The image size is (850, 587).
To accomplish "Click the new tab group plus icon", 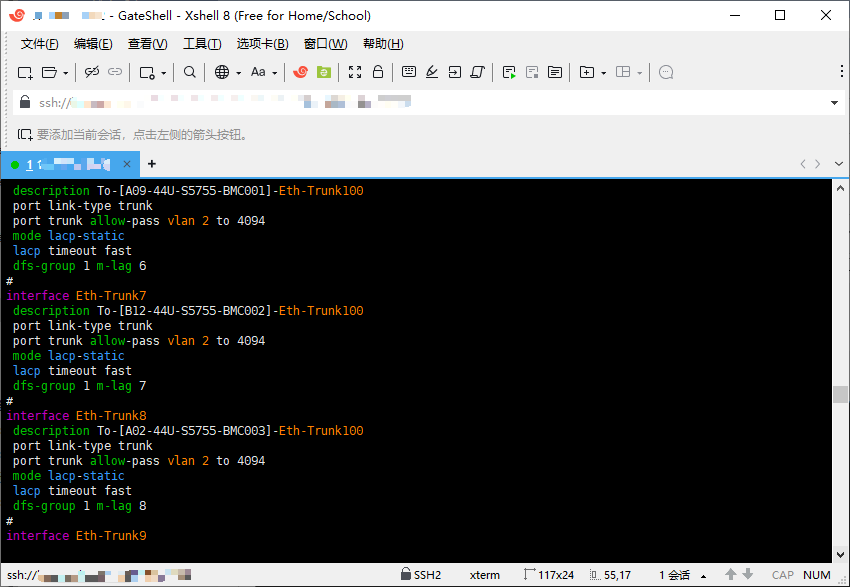I will pos(587,72).
